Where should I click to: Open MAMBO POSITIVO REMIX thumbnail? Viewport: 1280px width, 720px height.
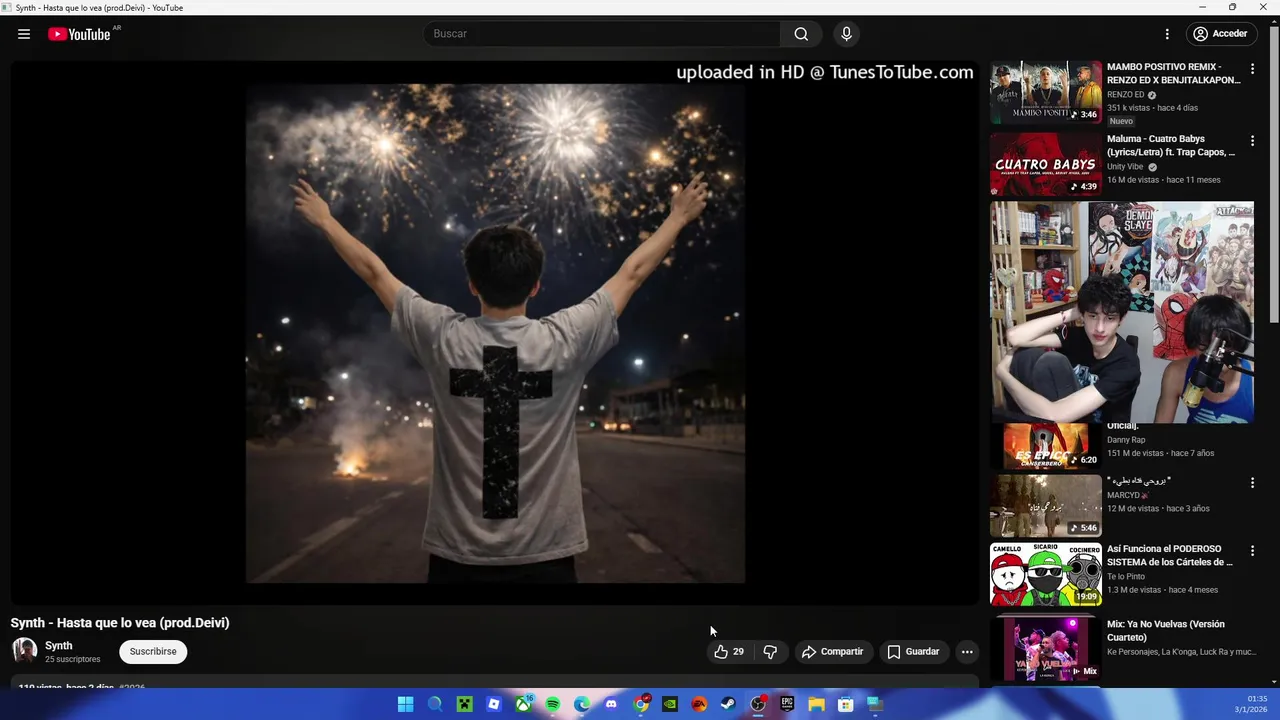(x=1046, y=92)
